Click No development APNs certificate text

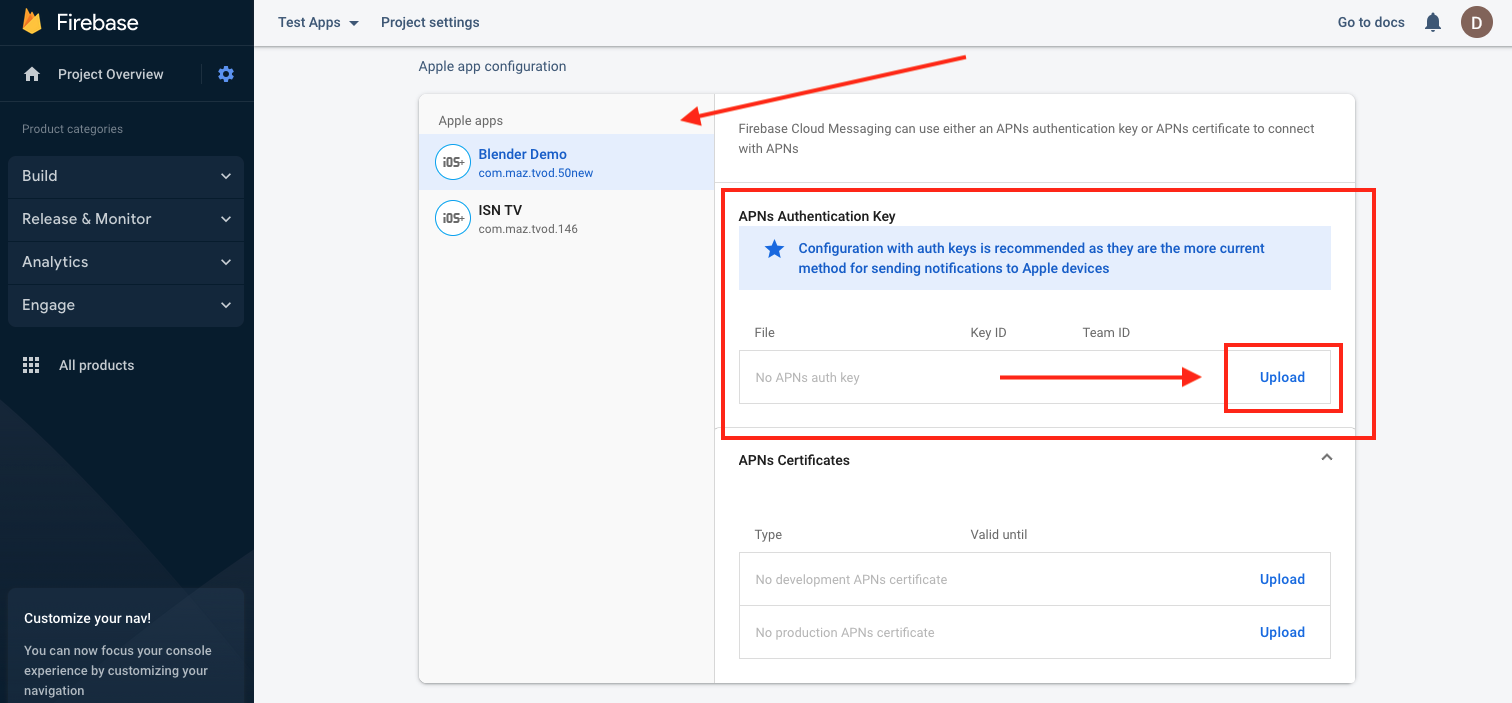coord(851,580)
